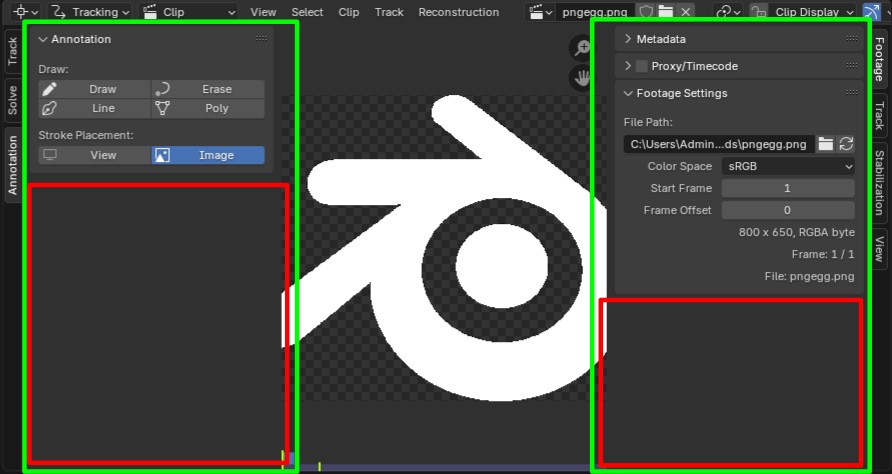Switch to the View tab in right sidebar
This screenshot has height=474, width=892.
(879, 248)
